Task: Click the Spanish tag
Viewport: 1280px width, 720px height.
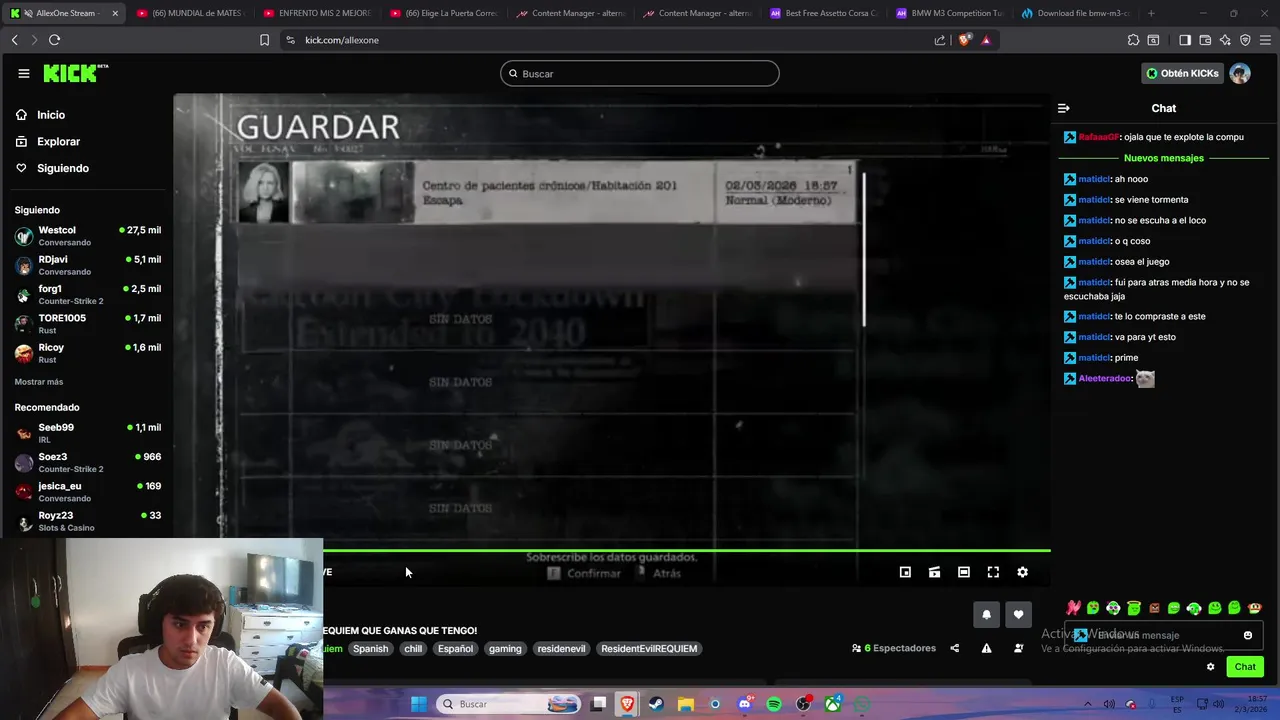Action: [x=370, y=649]
